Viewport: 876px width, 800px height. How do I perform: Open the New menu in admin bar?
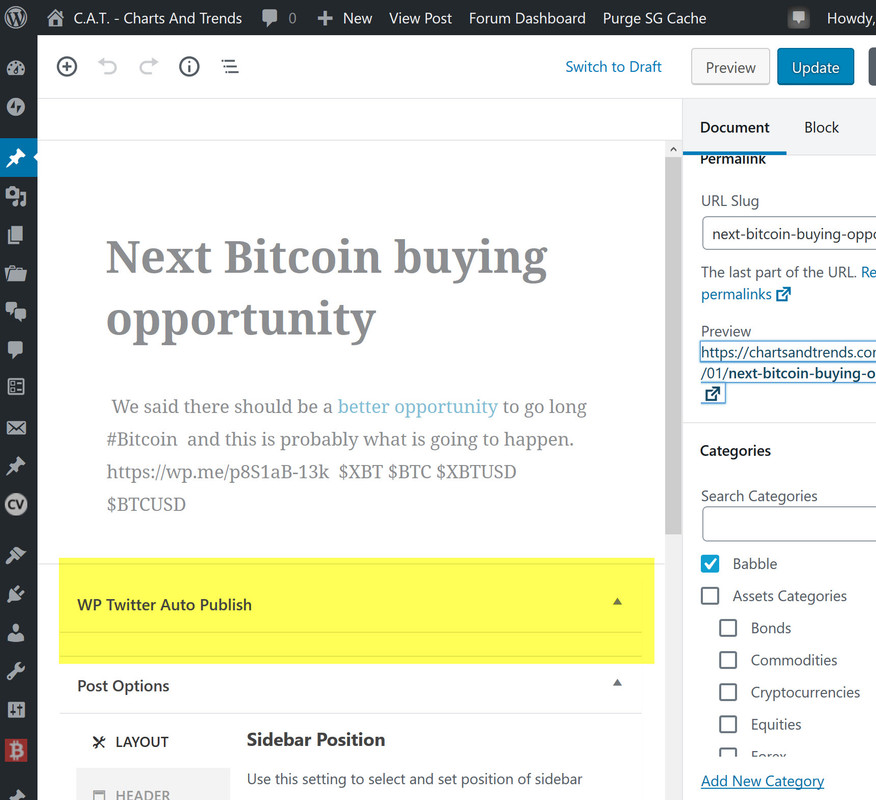tap(344, 18)
